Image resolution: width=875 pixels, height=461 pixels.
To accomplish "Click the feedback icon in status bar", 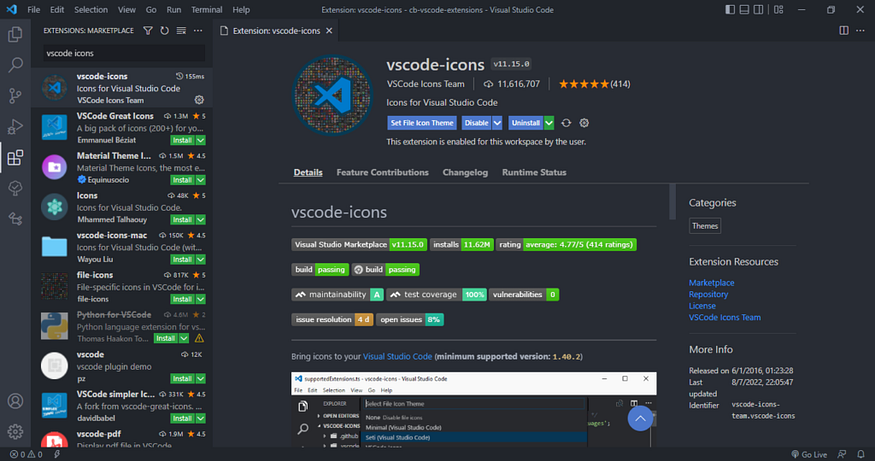I will coord(842,454).
